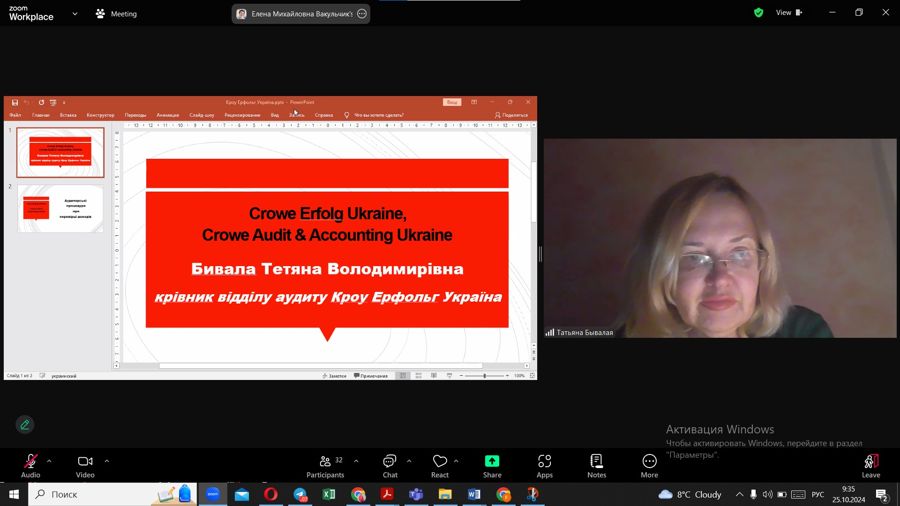The height and width of the screenshot is (506, 900).
Task: Open the View layout dropdown
Action: click(x=789, y=13)
